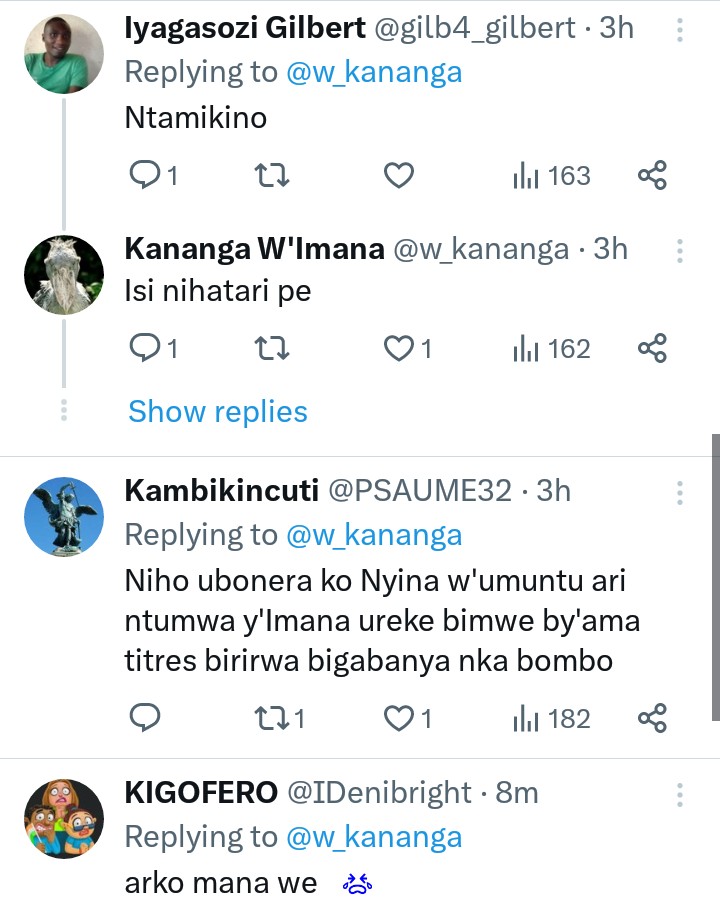Like the Ntamikino tweet
Image resolution: width=720 pixels, height=922 pixels.
[x=399, y=176]
